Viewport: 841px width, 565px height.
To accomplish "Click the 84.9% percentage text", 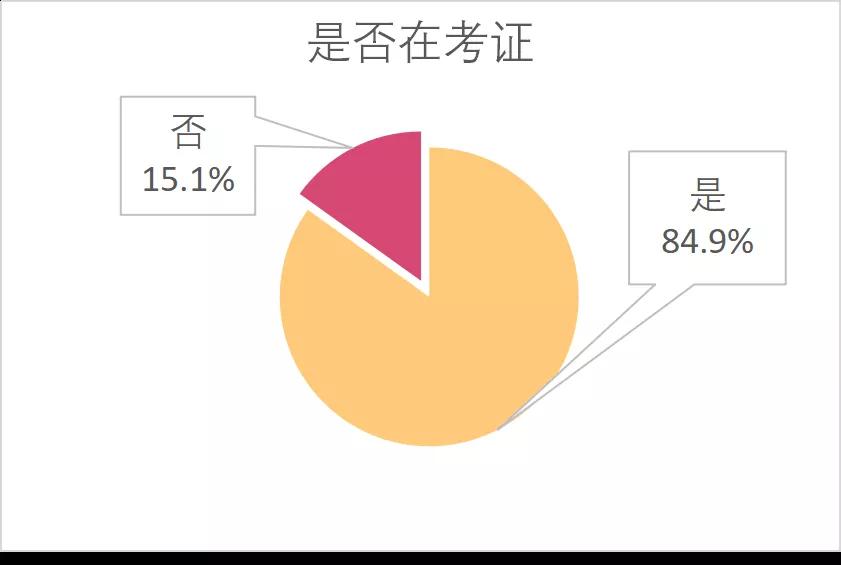I will click(x=707, y=241).
